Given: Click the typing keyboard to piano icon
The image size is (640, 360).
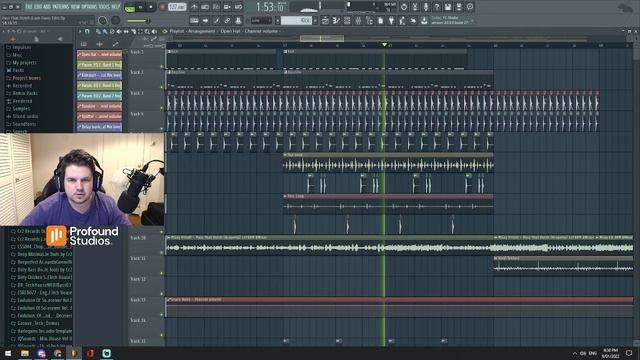Looking at the screenshot, I should [x=194, y=20].
